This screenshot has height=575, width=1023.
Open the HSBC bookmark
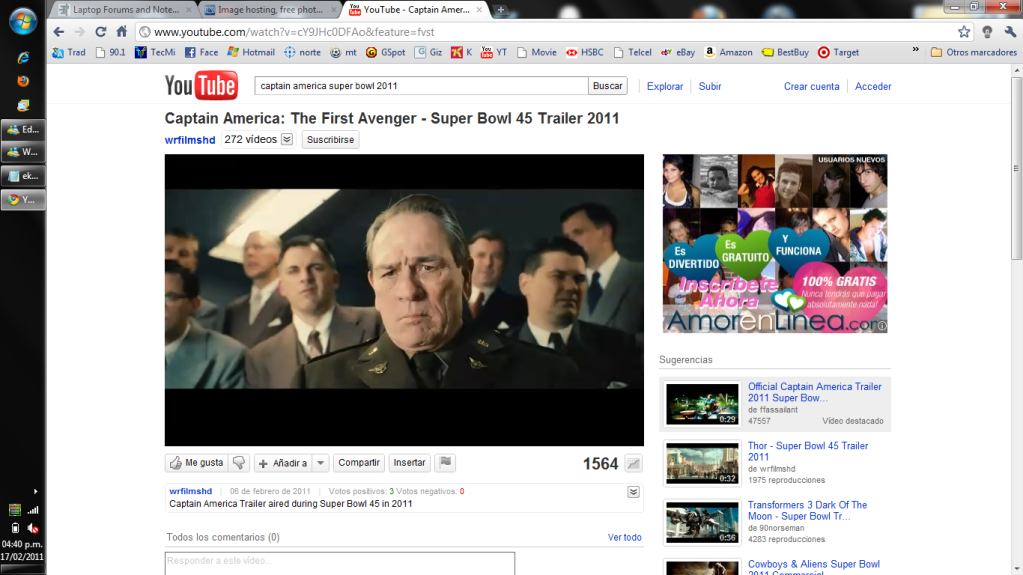(585, 52)
